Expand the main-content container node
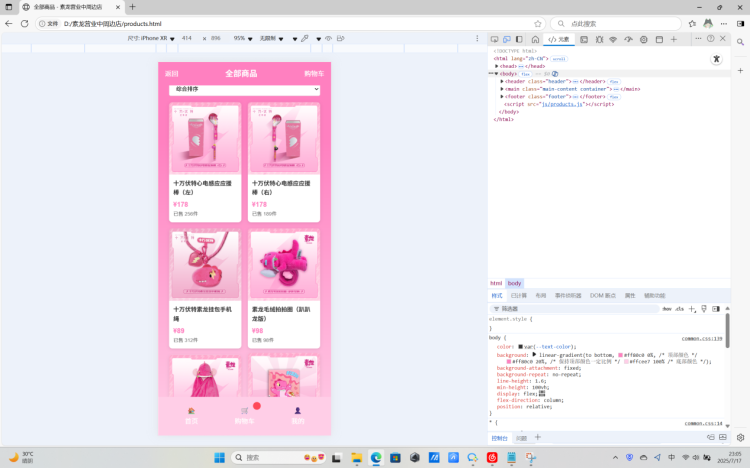 pos(502,89)
